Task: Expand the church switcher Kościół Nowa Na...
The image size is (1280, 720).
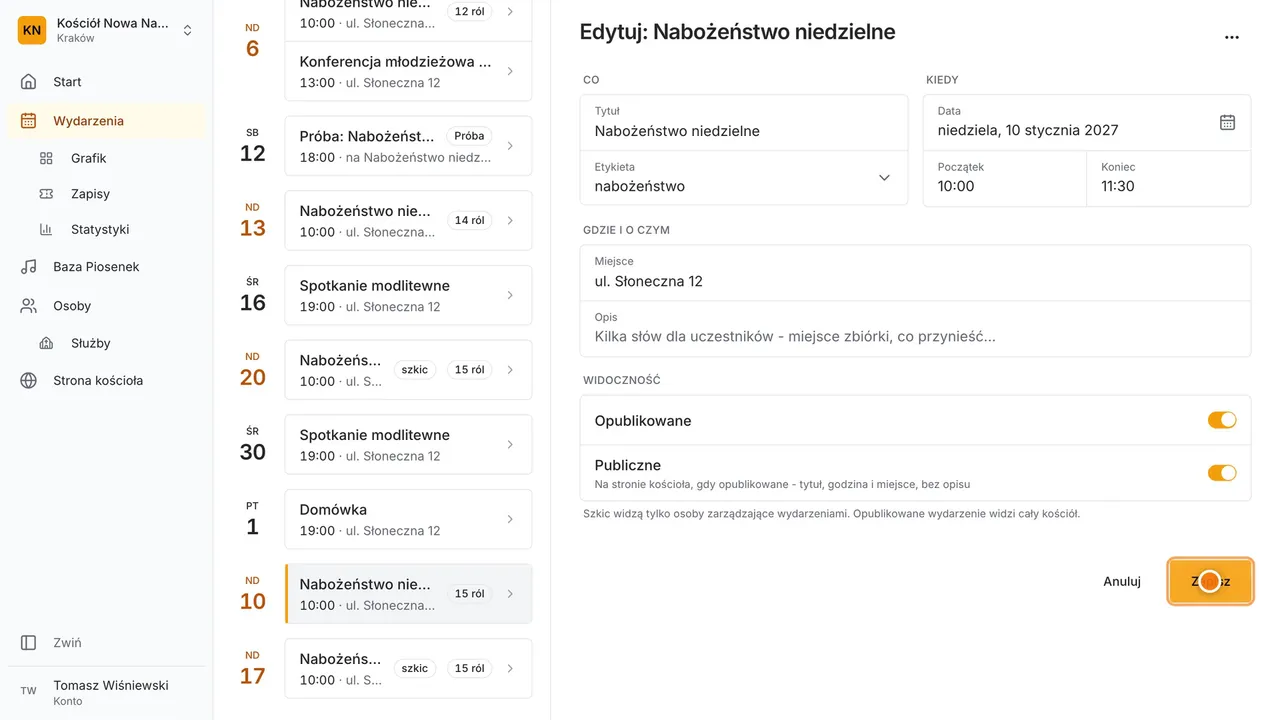Action: pos(187,31)
